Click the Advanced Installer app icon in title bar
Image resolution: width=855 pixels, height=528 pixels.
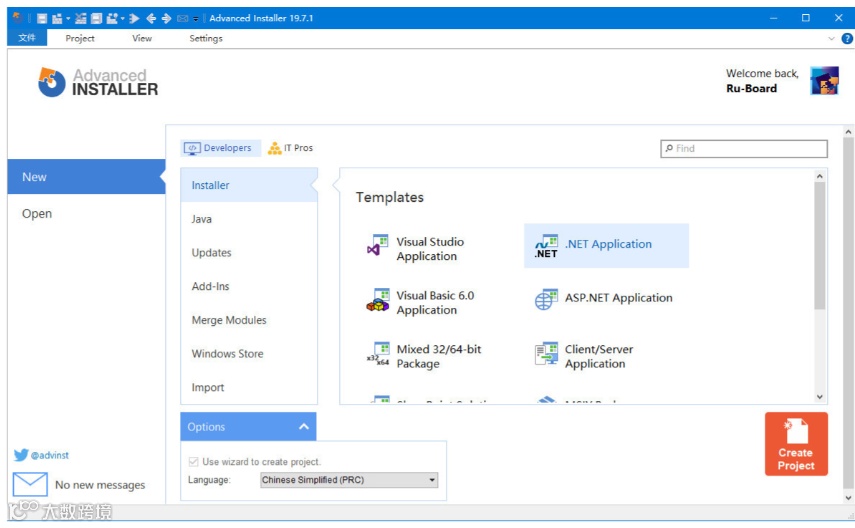[x=17, y=17]
